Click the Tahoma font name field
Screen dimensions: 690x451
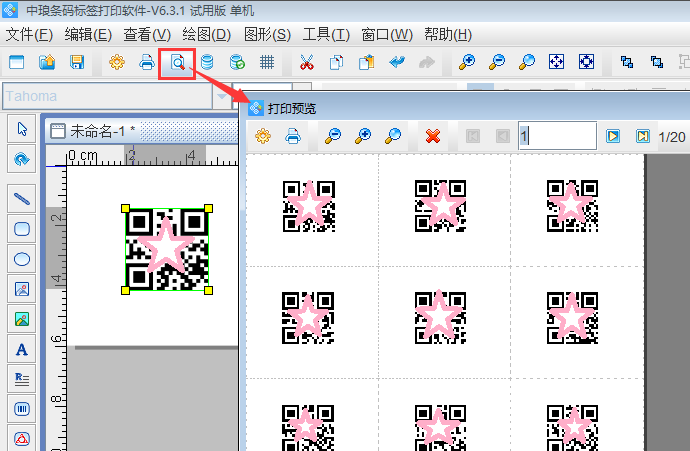coord(108,96)
